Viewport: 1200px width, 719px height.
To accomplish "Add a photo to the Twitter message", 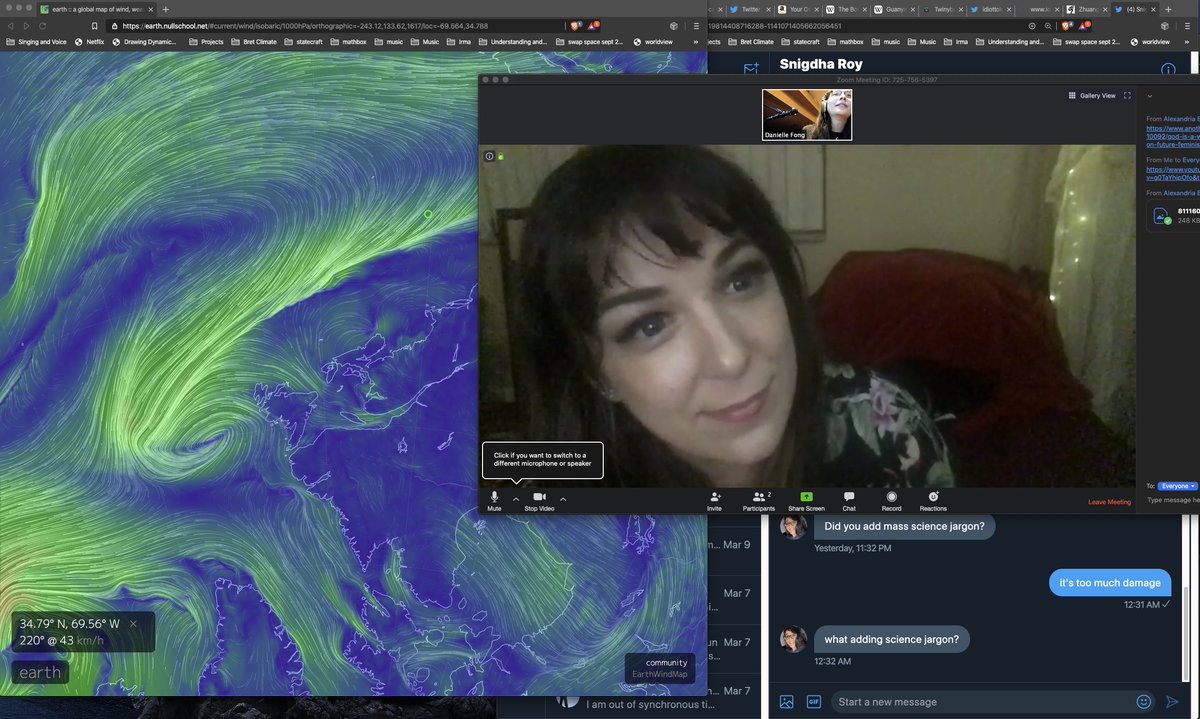I will click(x=787, y=702).
